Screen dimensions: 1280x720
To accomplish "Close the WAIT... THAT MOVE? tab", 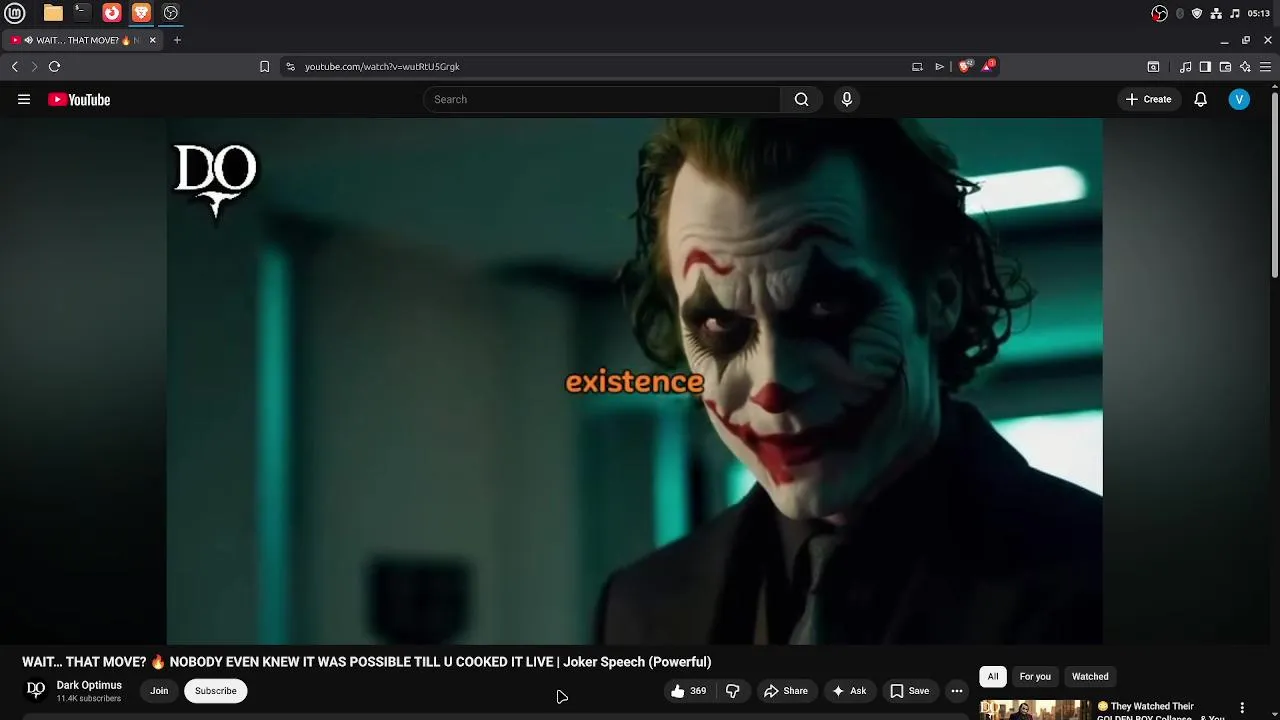I will click(152, 40).
